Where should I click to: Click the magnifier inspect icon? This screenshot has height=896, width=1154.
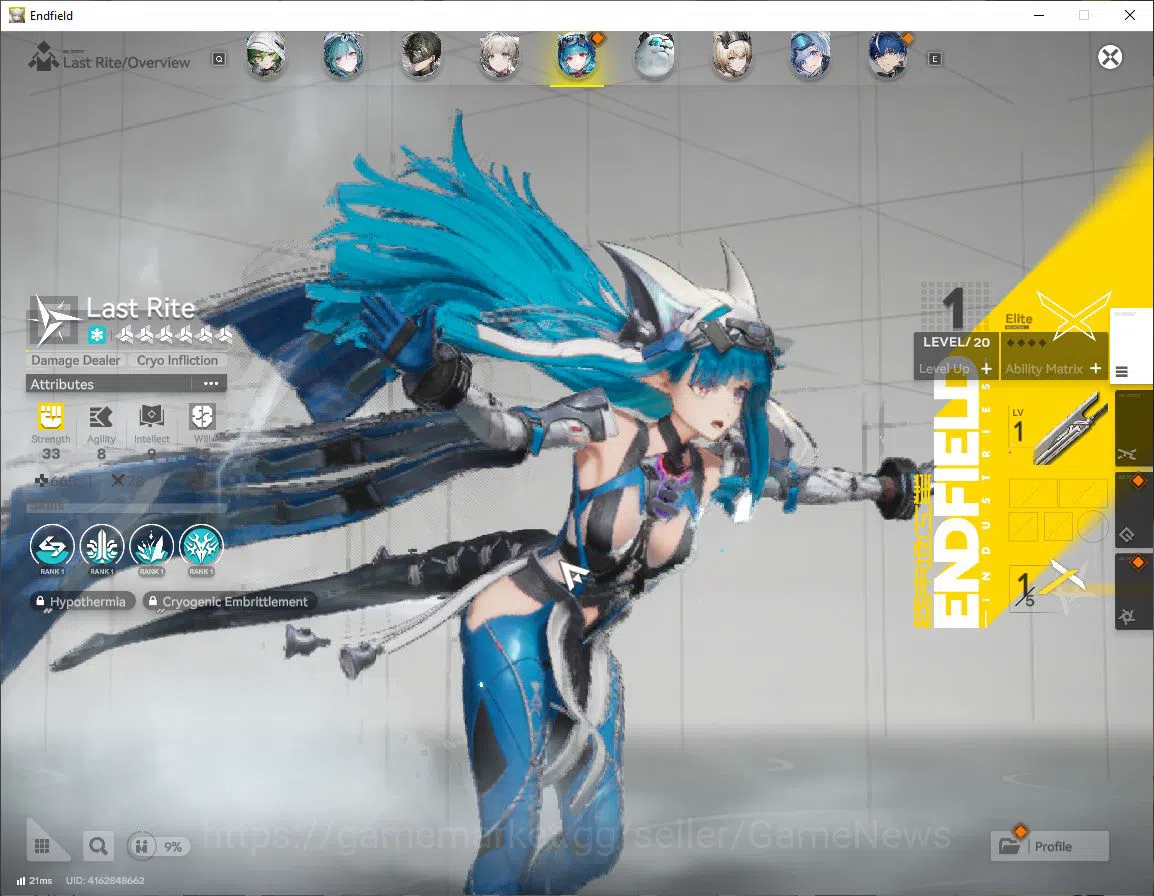click(98, 846)
